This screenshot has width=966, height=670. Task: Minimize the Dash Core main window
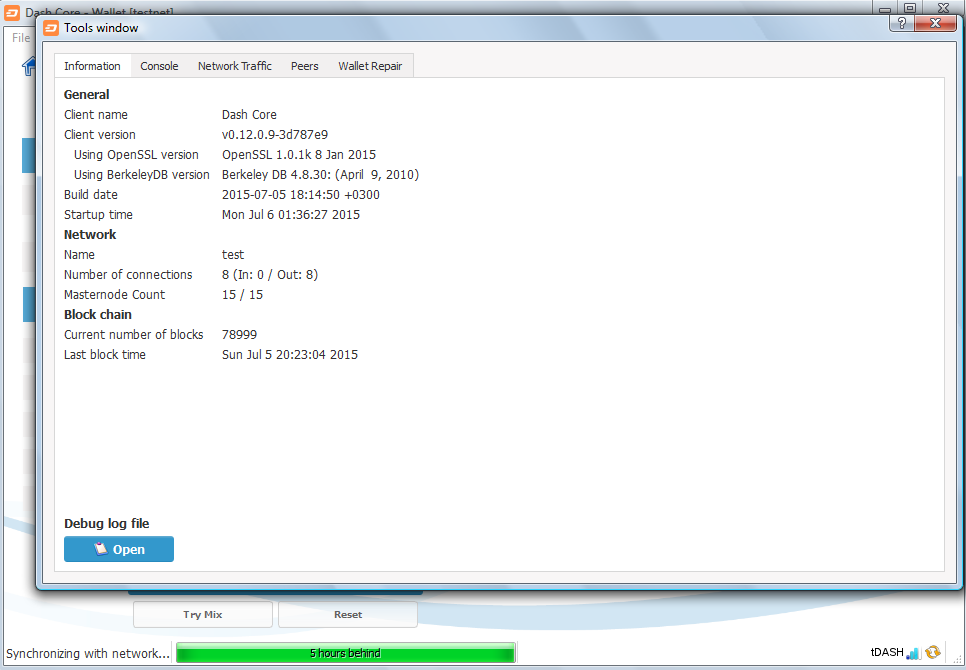(885, 8)
